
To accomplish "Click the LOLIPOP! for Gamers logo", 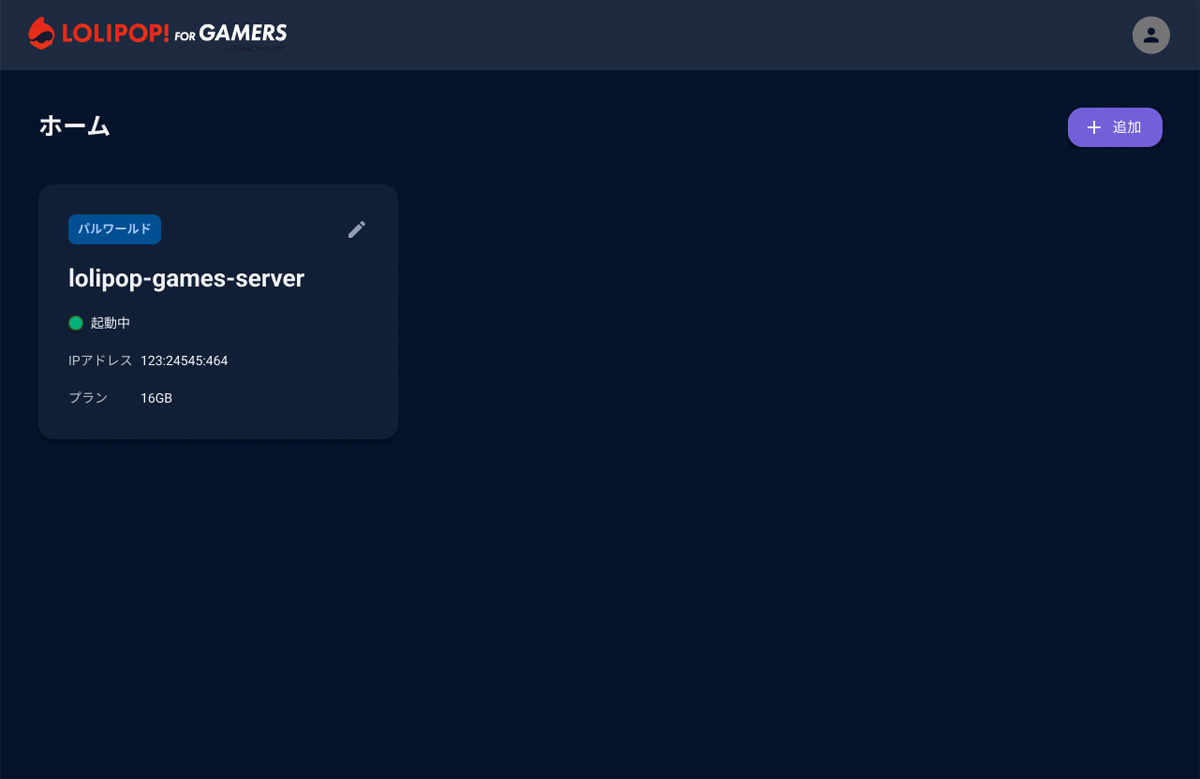I will pos(158,34).
